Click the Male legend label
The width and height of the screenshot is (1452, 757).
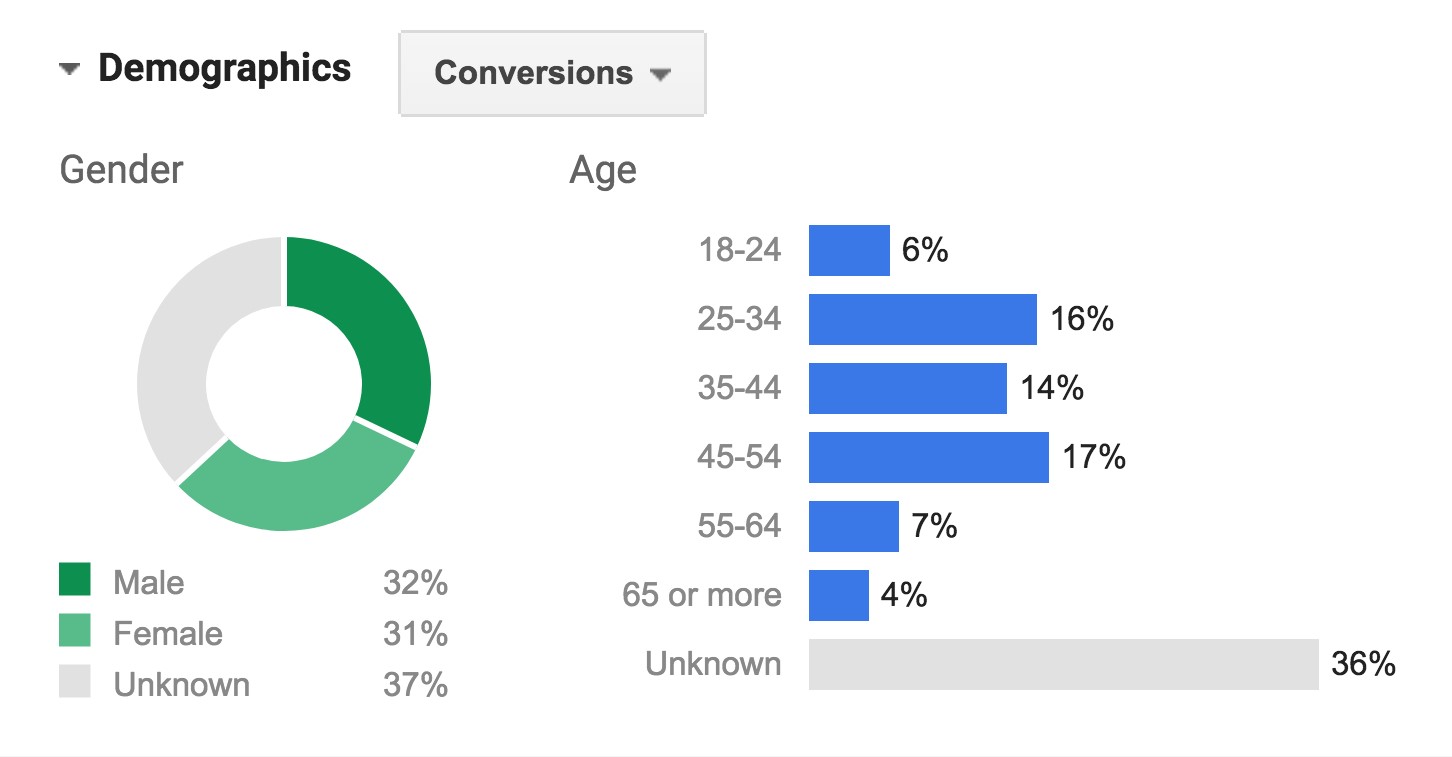[149, 582]
